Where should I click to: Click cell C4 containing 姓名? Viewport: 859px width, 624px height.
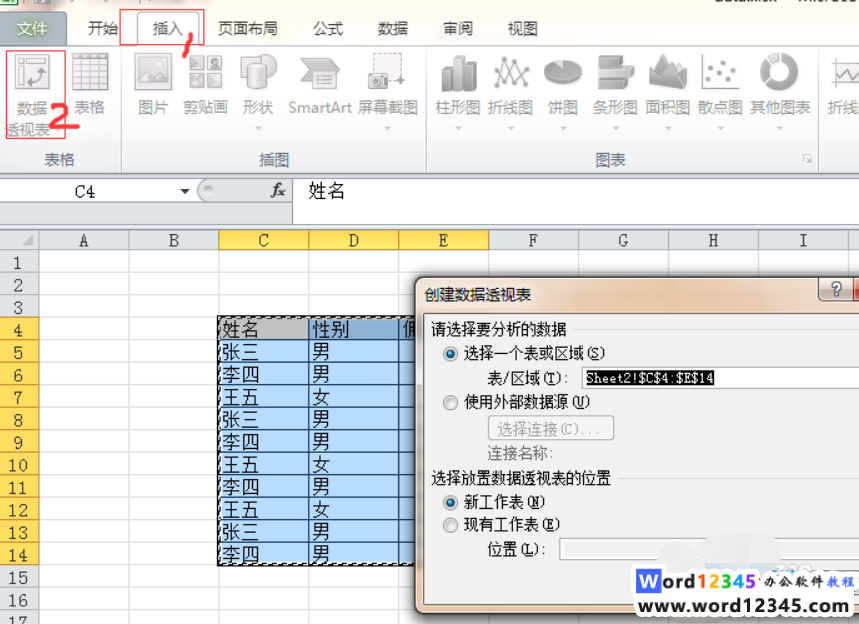coord(264,329)
